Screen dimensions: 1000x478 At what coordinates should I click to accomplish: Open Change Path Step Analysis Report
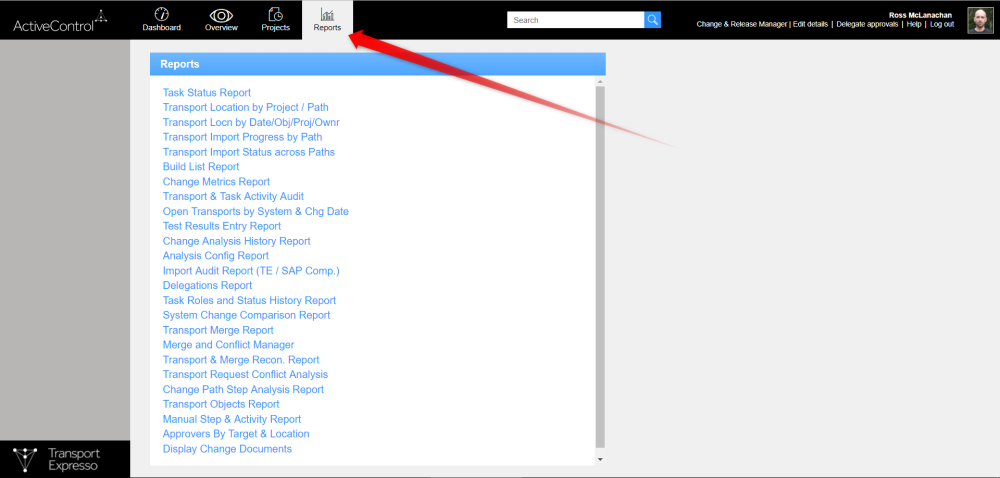(243, 389)
